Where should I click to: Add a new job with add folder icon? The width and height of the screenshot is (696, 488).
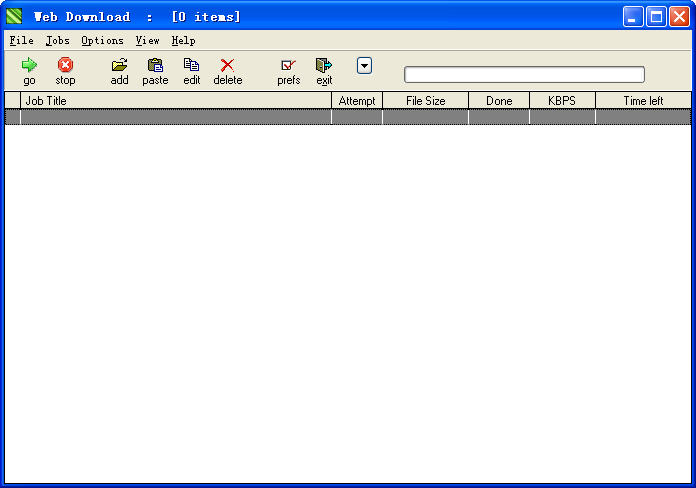coord(119,65)
